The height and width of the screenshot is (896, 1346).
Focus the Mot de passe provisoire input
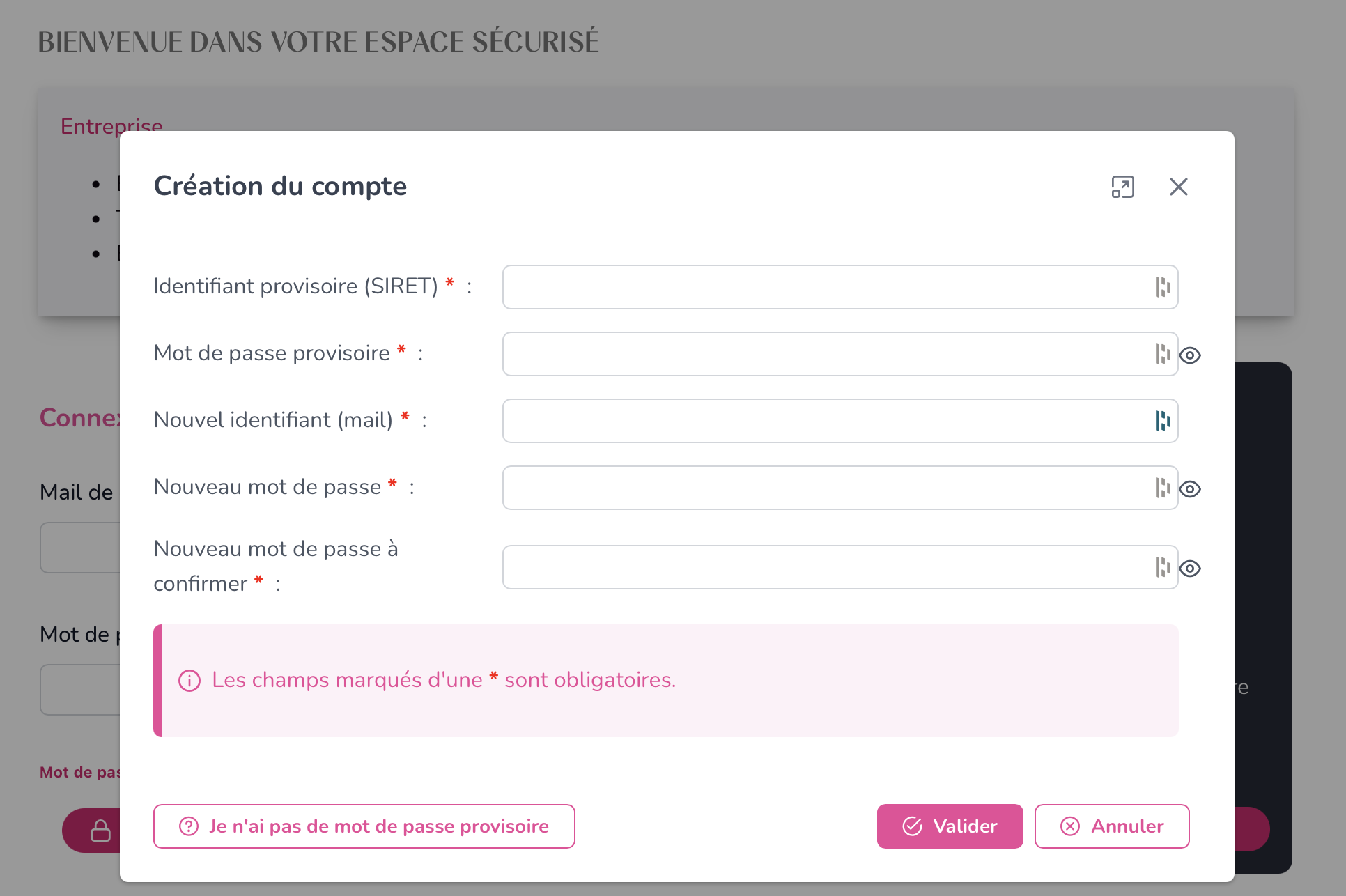840,354
